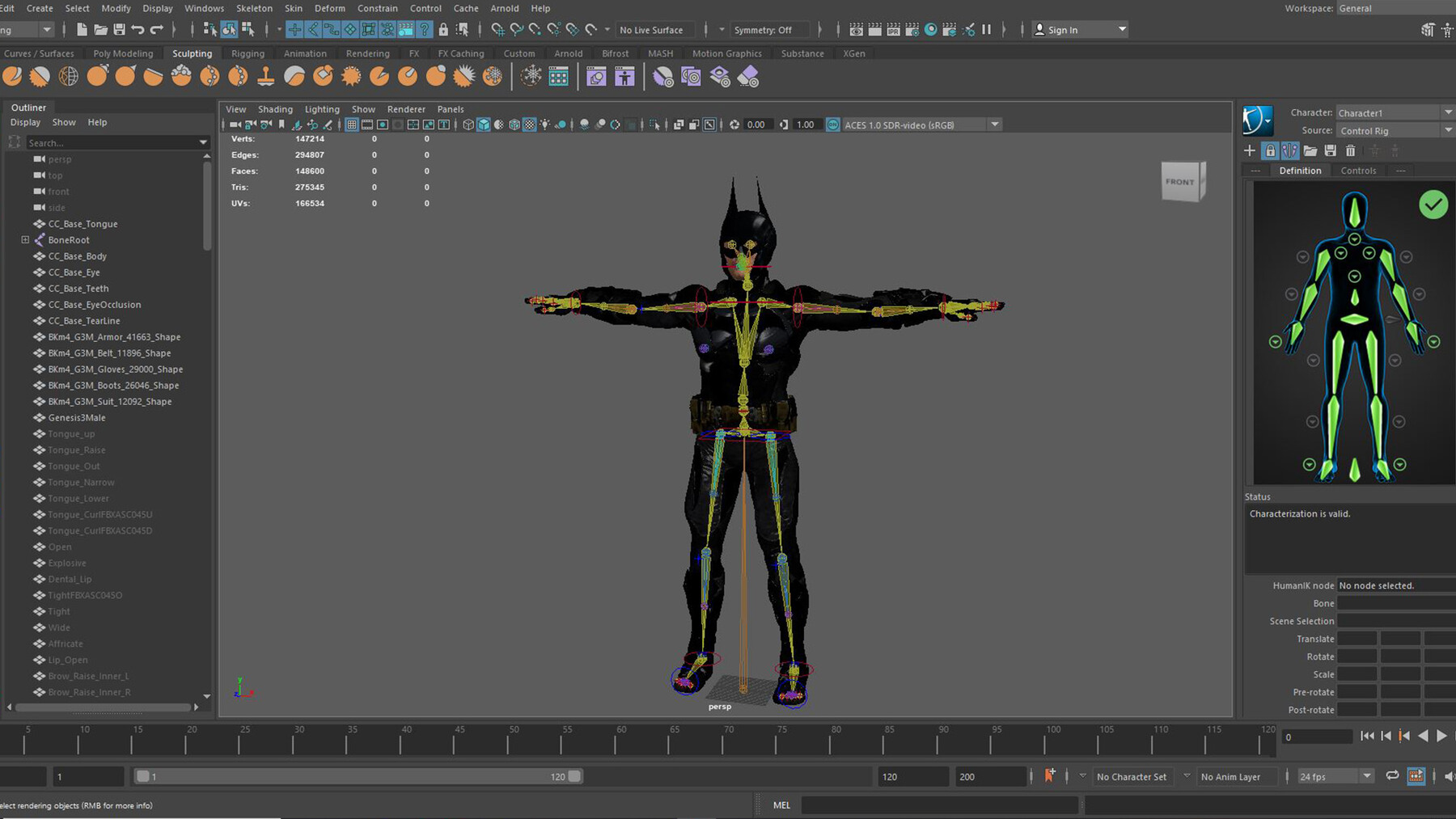Open the Outliner search filter dropdown
The width and height of the screenshot is (1456, 819).
click(x=203, y=142)
